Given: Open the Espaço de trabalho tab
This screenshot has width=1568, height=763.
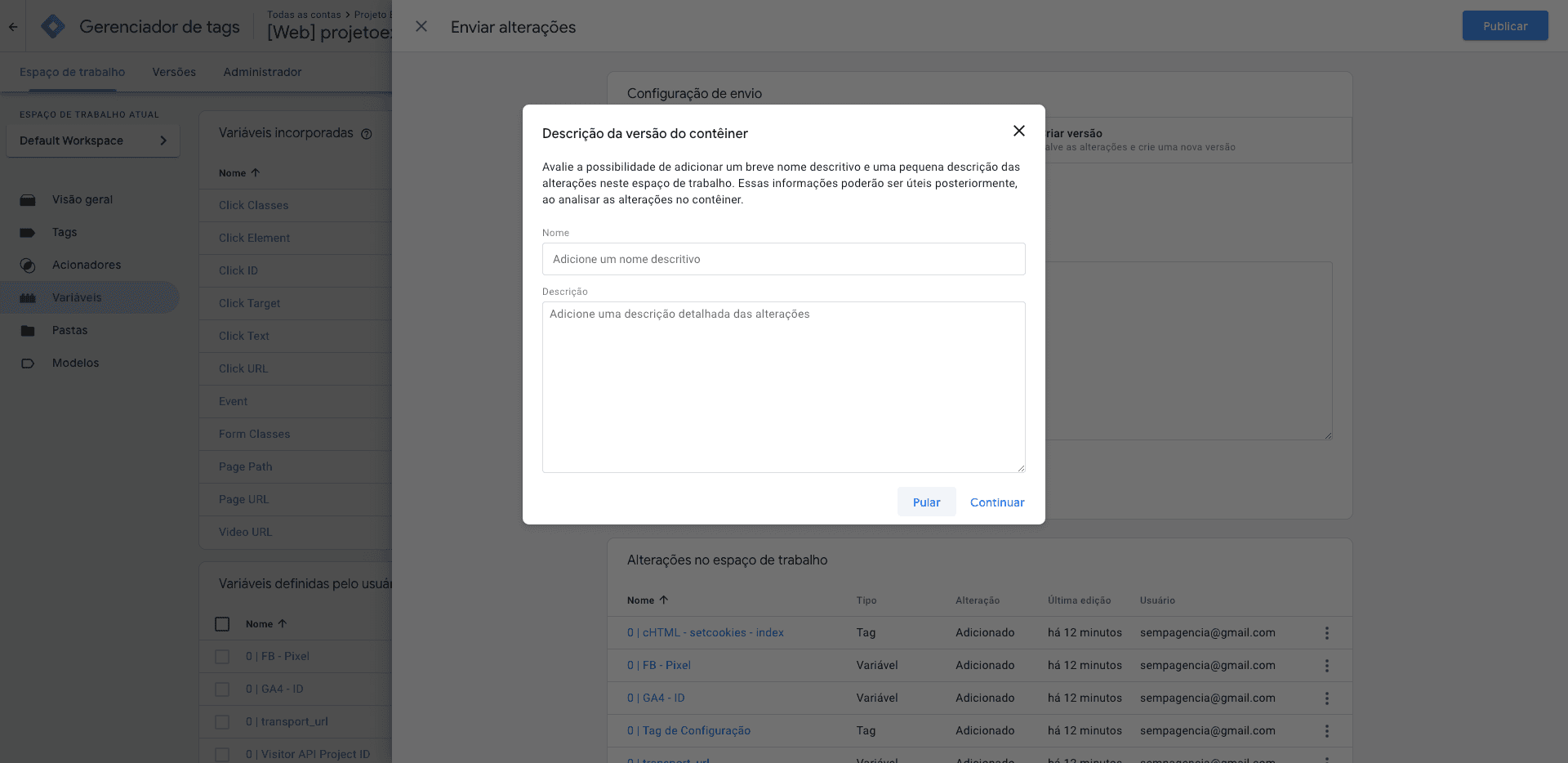Looking at the screenshot, I should click(x=72, y=72).
